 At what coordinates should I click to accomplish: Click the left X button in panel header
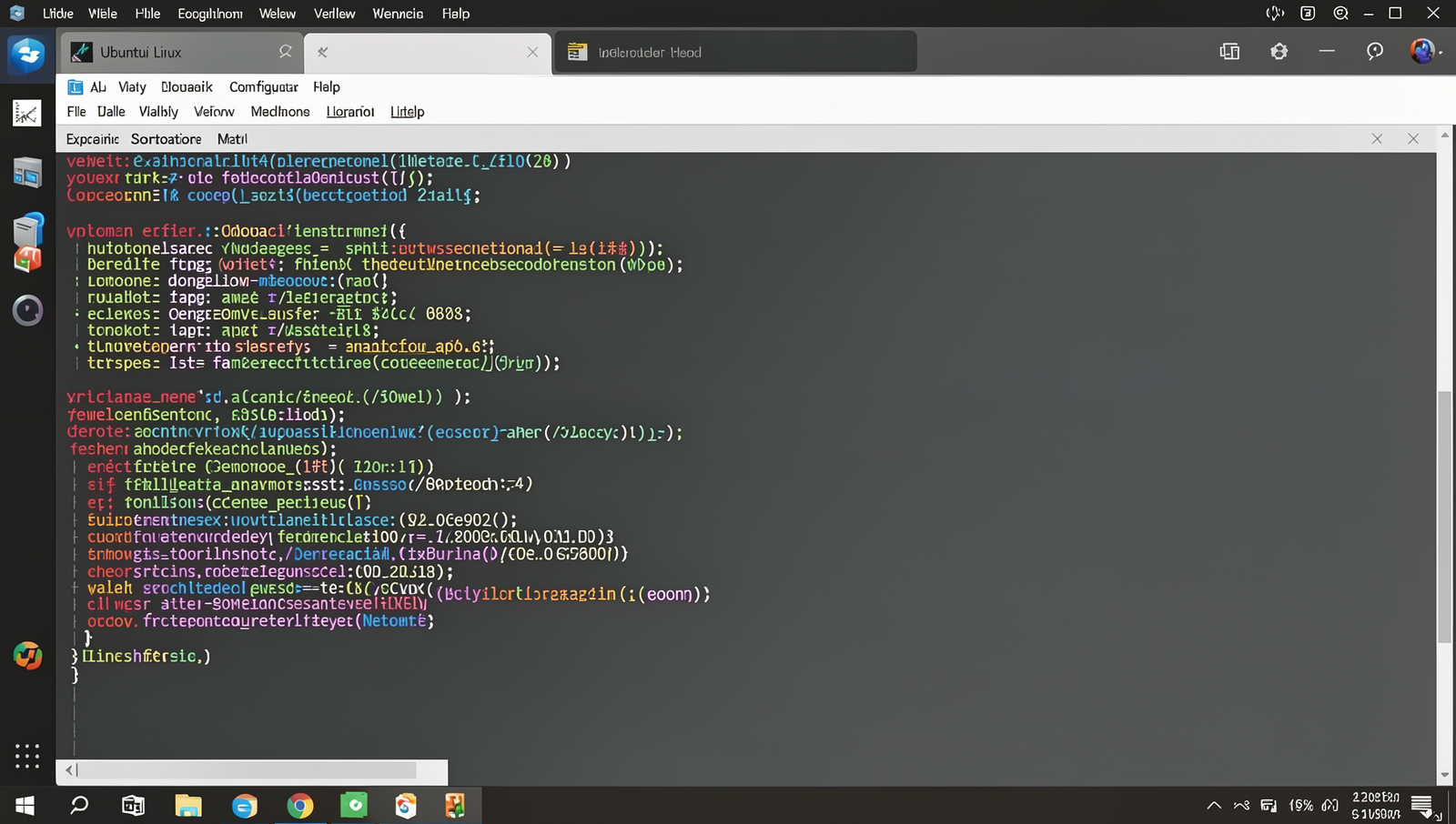click(1377, 139)
